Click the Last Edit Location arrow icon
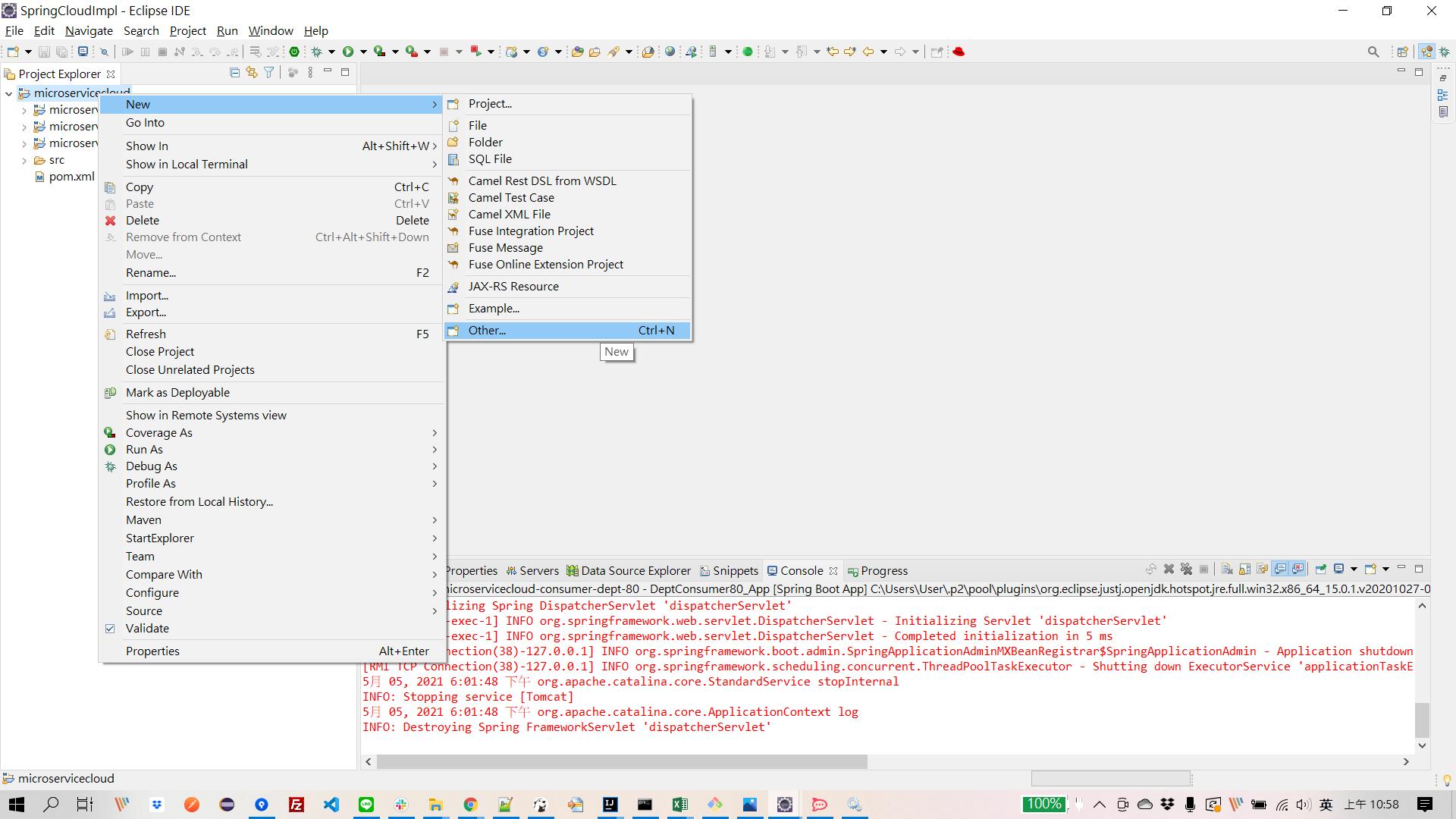 pyautogui.click(x=833, y=52)
